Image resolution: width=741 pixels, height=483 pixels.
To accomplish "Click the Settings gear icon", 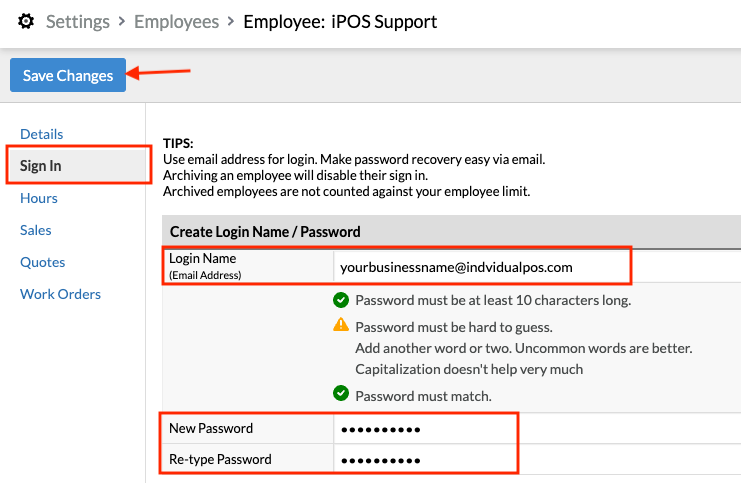I will [x=26, y=21].
